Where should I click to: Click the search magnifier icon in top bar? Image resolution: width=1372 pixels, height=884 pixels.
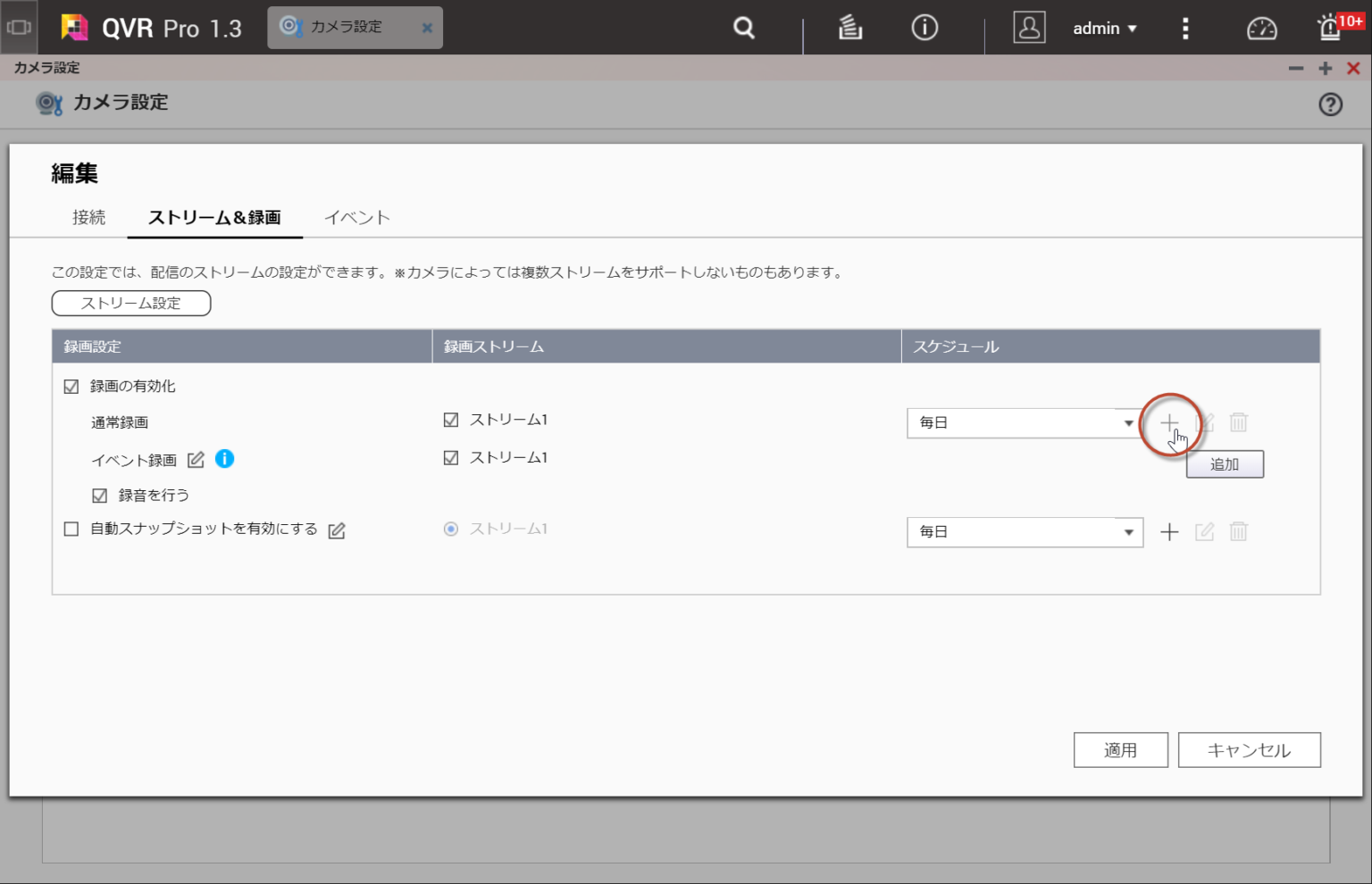[743, 28]
